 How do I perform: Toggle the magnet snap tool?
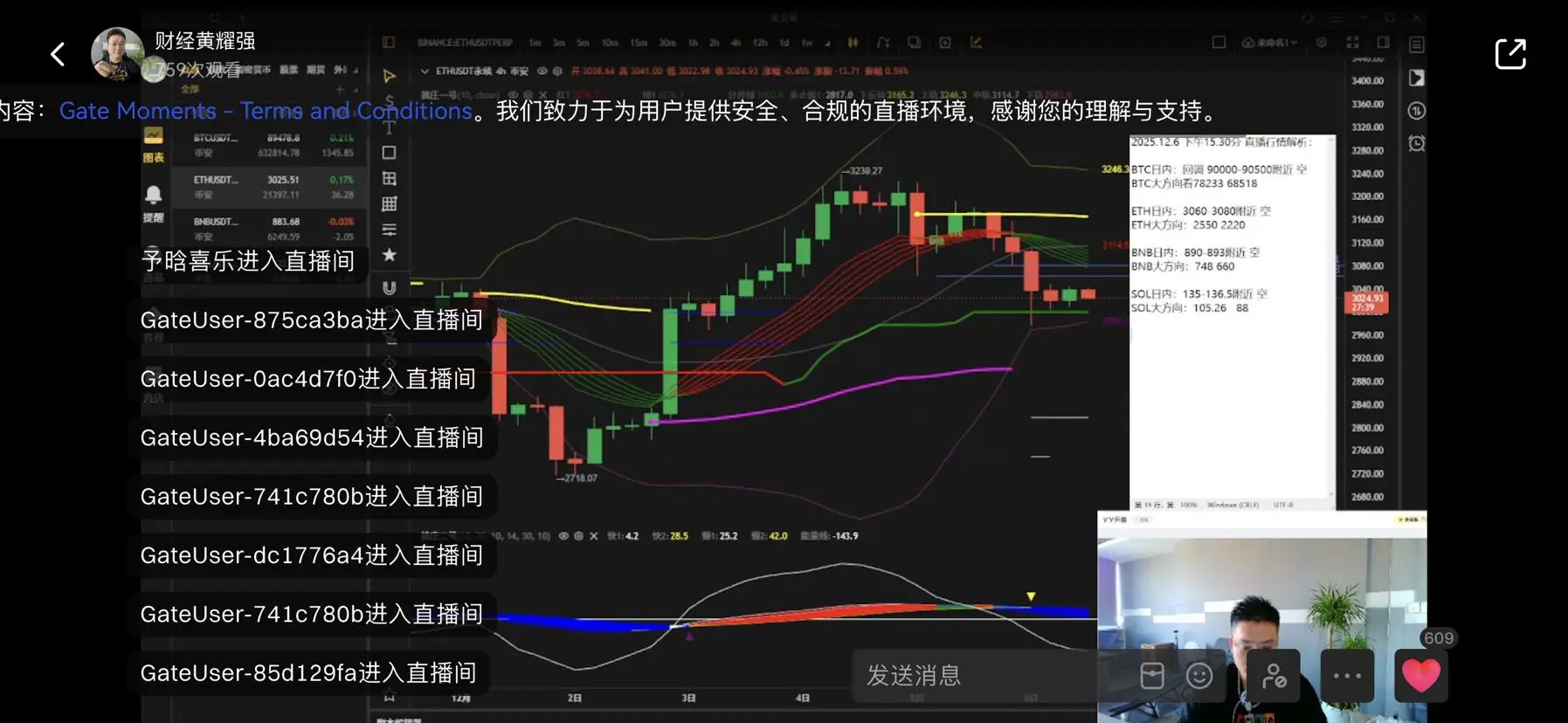coord(390,287)
